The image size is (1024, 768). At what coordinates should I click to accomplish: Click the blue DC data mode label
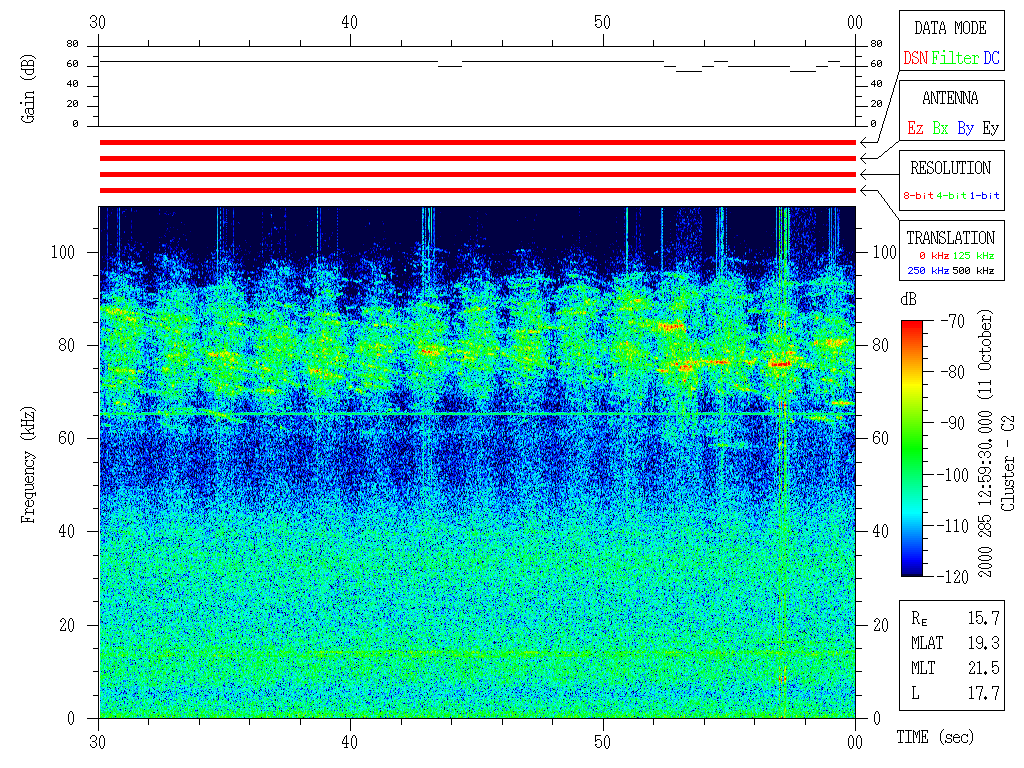click(x=990, y=59)
